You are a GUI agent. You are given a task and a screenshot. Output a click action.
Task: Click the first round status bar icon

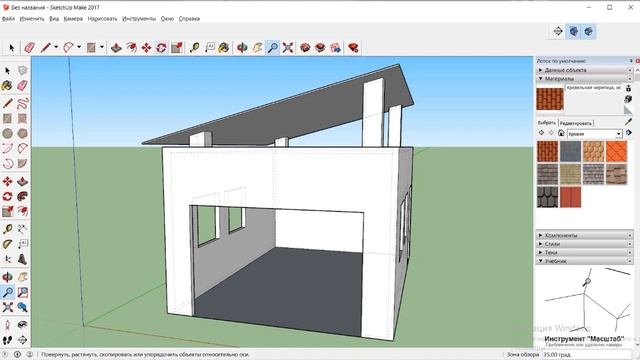point(5,354)
